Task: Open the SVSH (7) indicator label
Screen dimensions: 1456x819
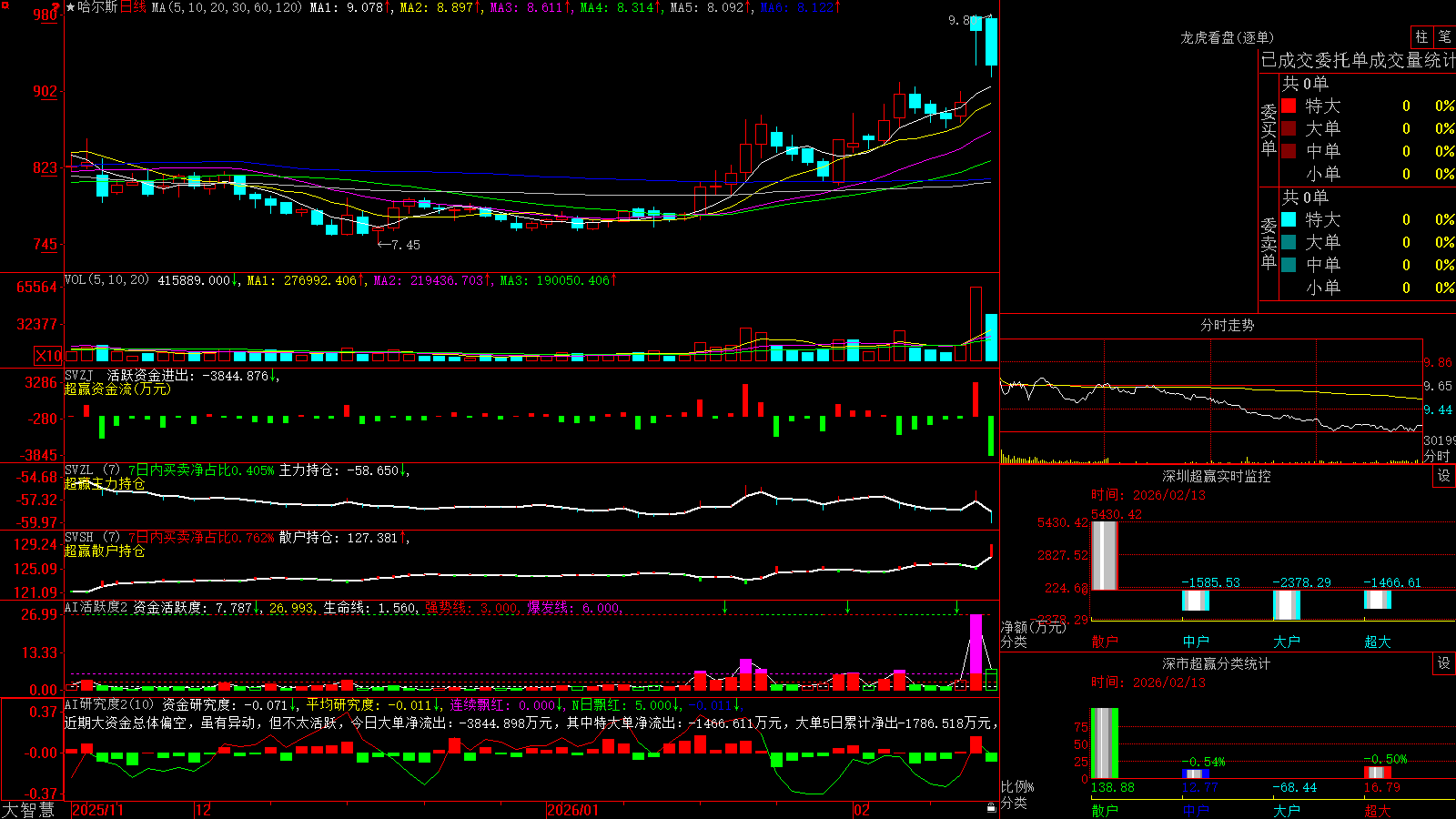Action: pos(92,538)
